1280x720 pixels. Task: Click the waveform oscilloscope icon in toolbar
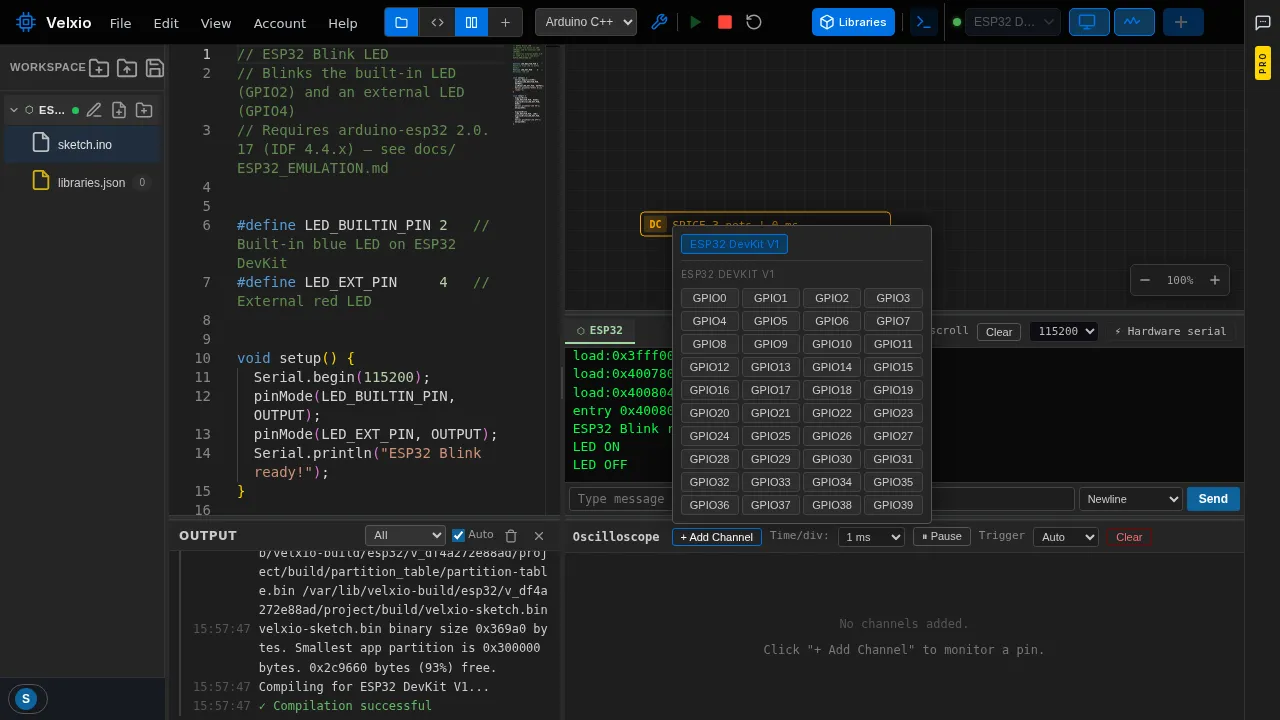coord(1134,22)
